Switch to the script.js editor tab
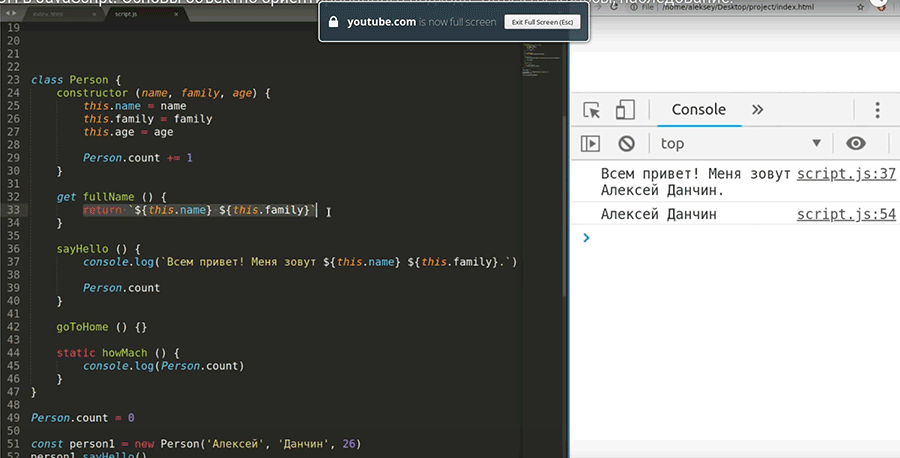The height and width of the screenshot is (458, 900). pyautogui.click(x=126, y=14)
